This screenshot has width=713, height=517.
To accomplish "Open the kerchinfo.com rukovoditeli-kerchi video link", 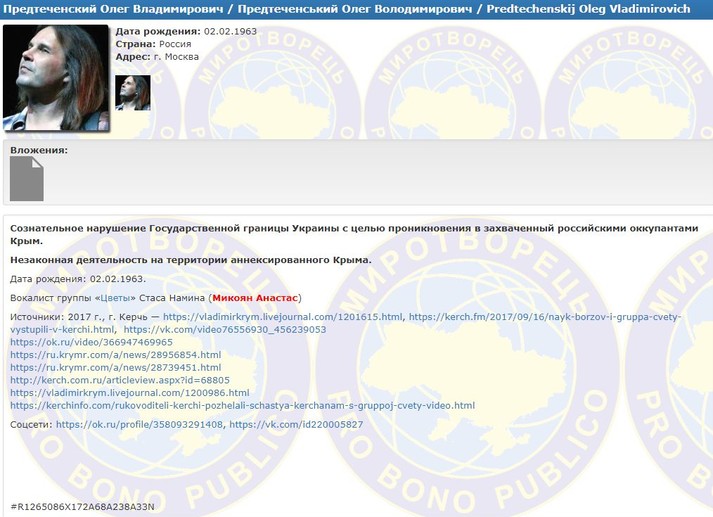I will pyautogui.click(x=242, y=406).
